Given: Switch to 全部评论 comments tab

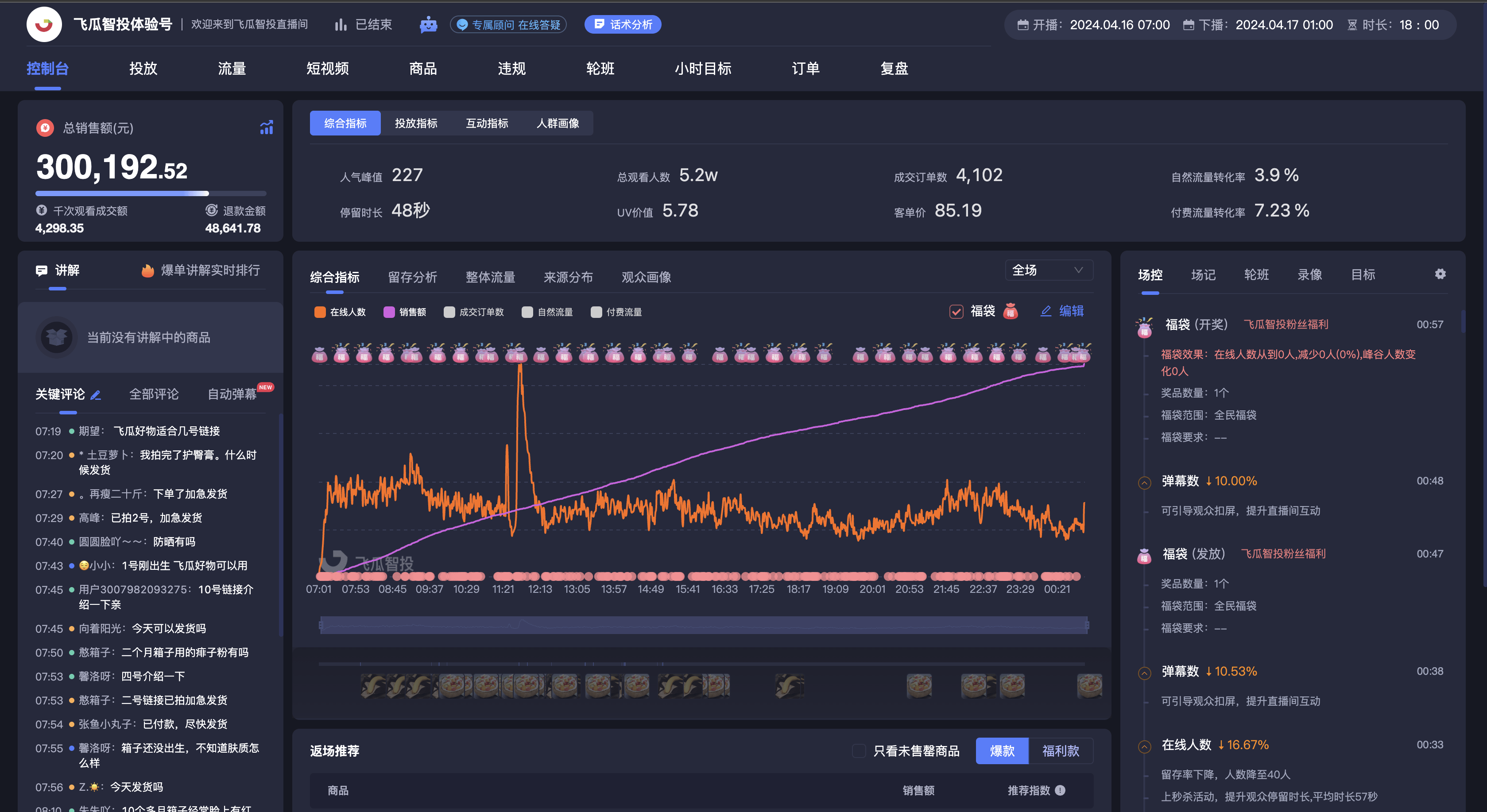Looking at the screenshot, I should point(154,394).
